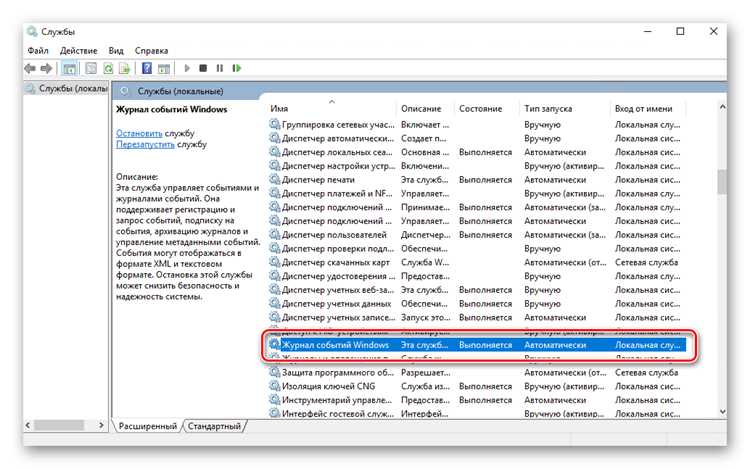The height and width of the screenshot is (469, 750).
Task: Sort by the Тип запуска column header
Action: pos(564,109)
